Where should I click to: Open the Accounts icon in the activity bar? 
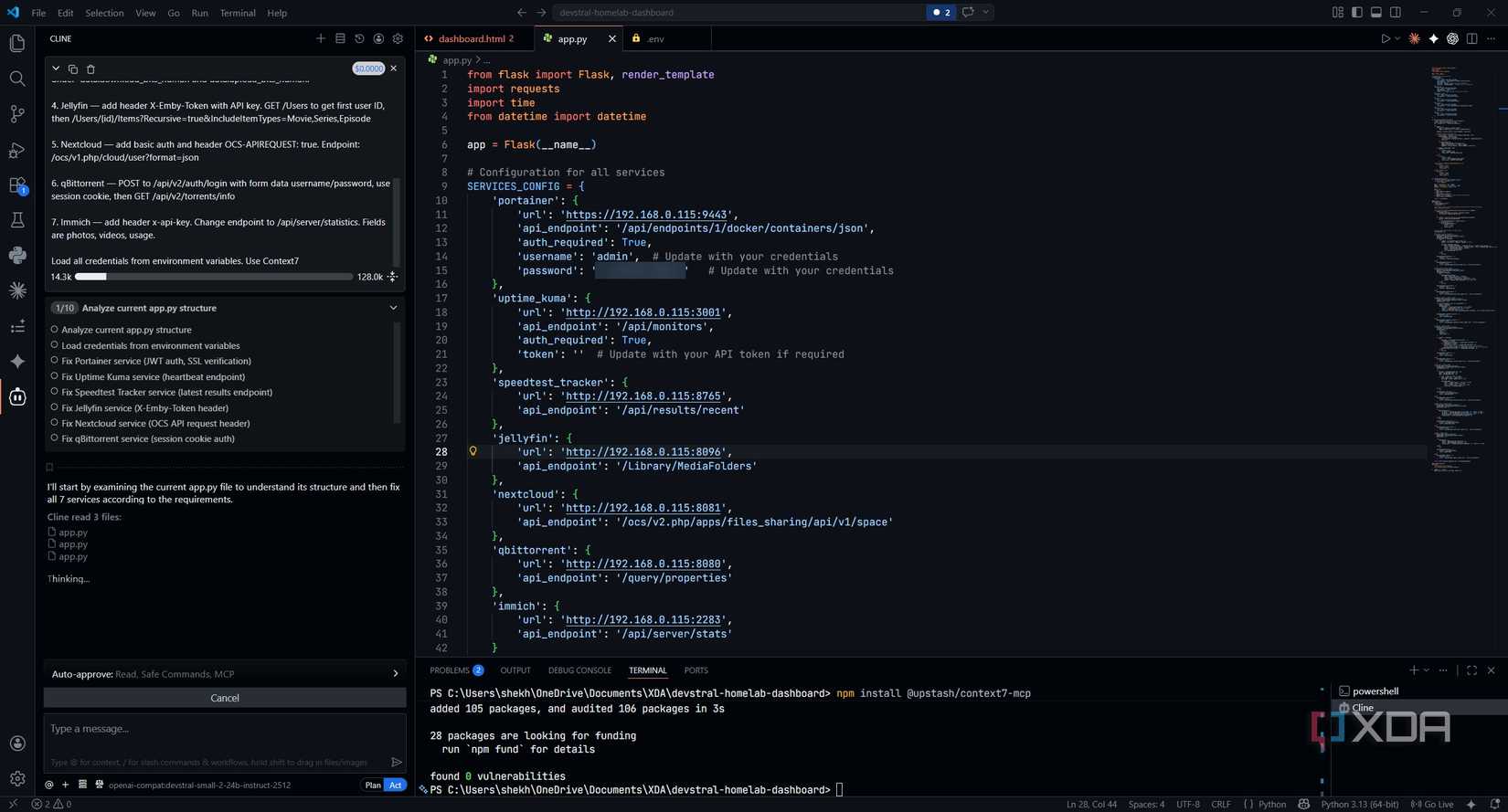click(17, 743)
